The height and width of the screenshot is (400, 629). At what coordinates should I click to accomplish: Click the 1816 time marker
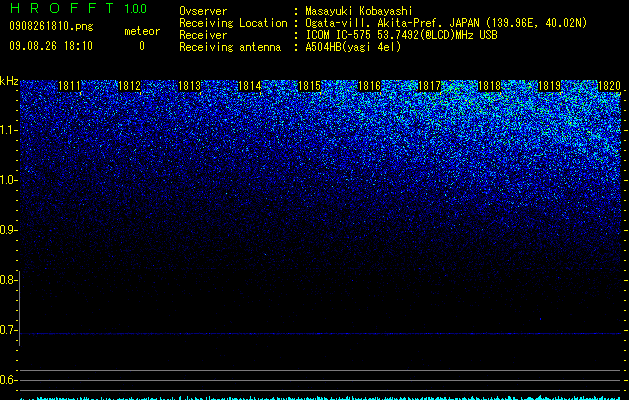click(369, 86)
